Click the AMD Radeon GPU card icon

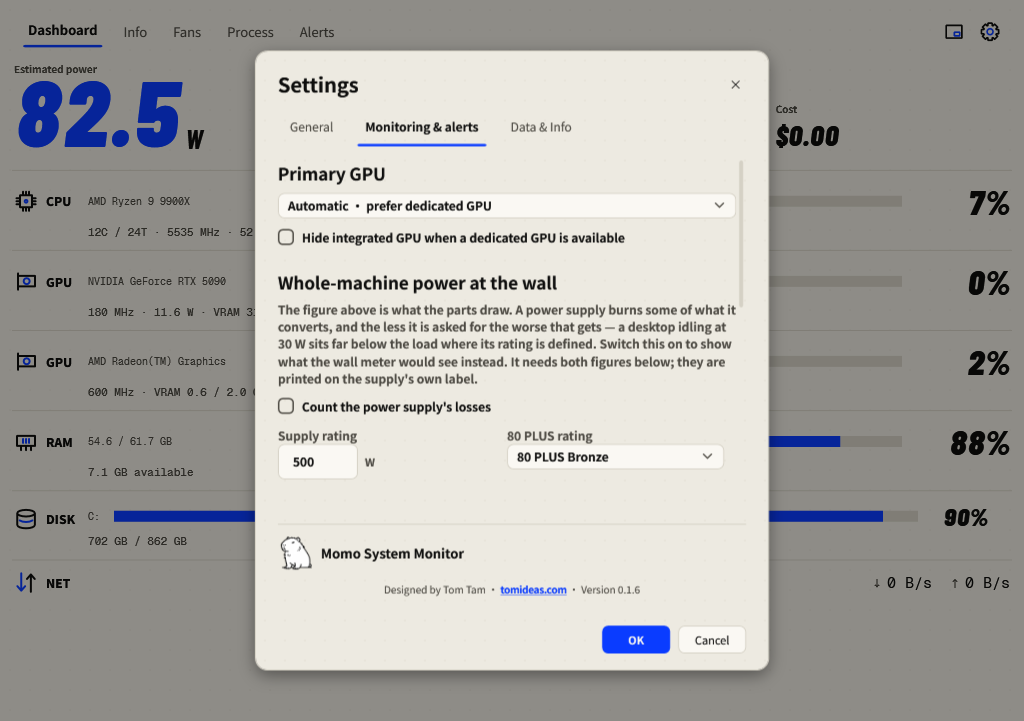click(26, 361)
